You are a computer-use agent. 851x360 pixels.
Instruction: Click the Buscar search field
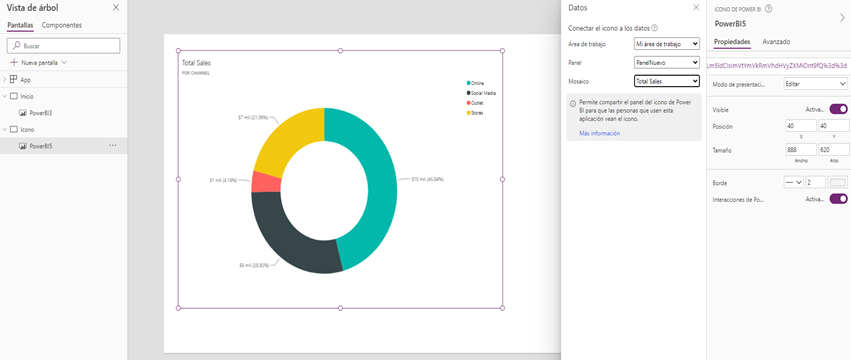point(63,46)
